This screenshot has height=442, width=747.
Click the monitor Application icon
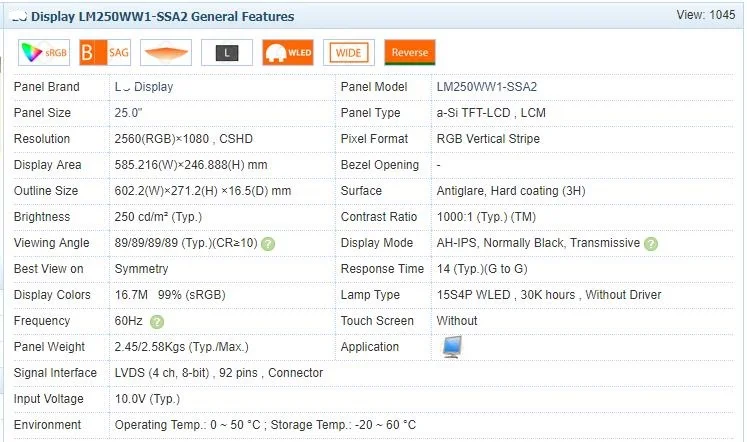tap(452, 346)
